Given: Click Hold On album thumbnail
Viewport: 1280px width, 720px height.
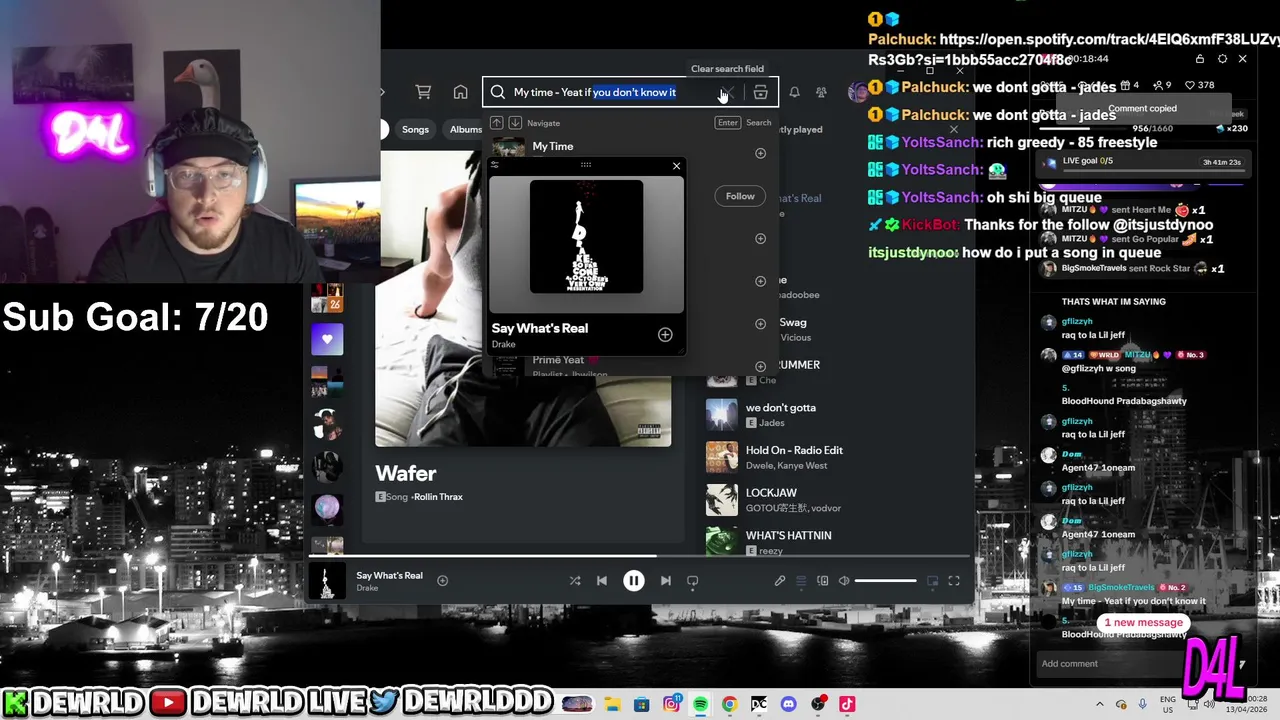Looking at the screenshot, I should pos(722,457).
